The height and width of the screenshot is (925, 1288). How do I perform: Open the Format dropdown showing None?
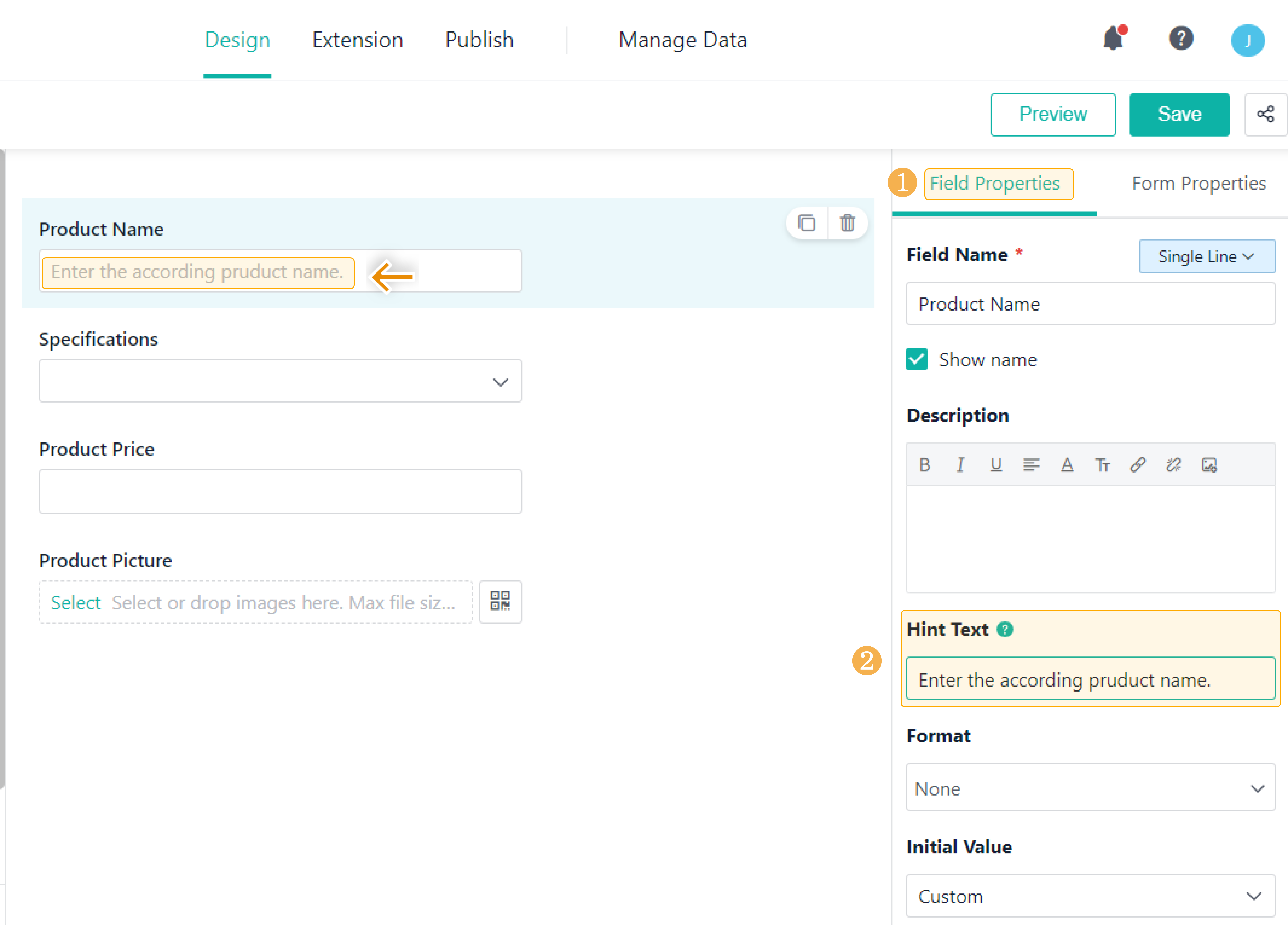point(1090,788)
